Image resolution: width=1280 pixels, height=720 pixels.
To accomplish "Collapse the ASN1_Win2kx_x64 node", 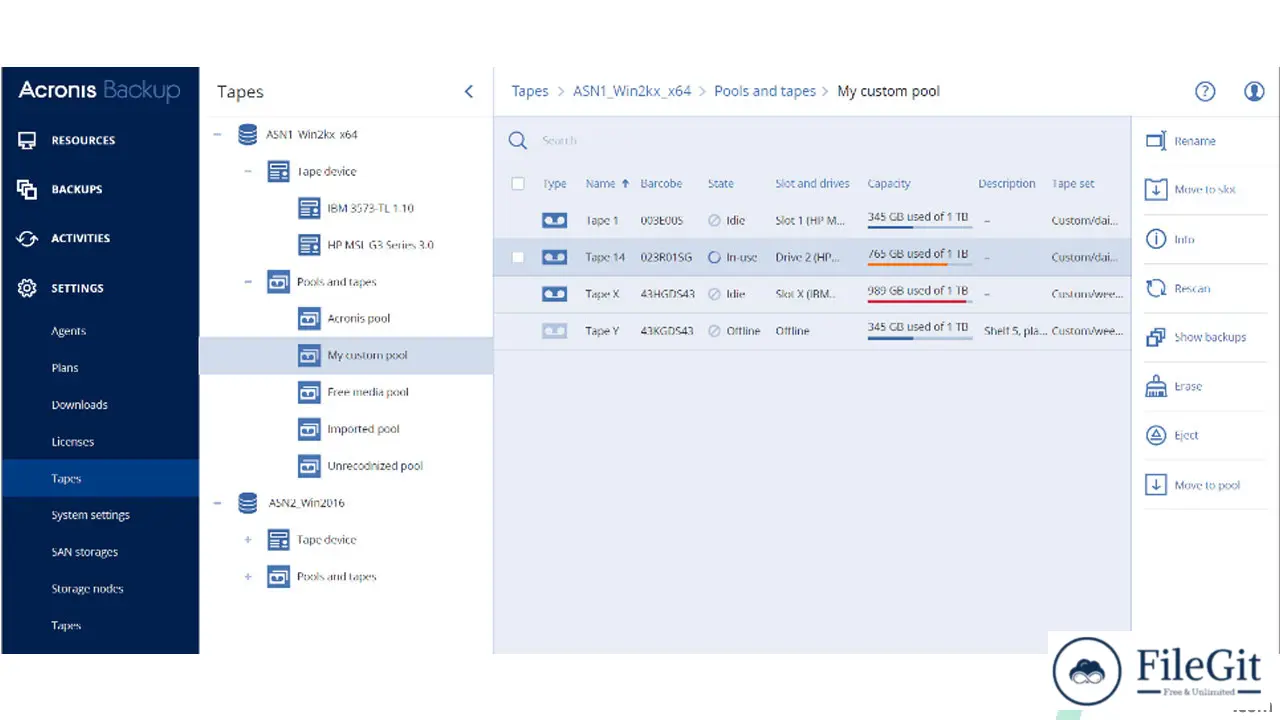I will [x=217, y=134].
